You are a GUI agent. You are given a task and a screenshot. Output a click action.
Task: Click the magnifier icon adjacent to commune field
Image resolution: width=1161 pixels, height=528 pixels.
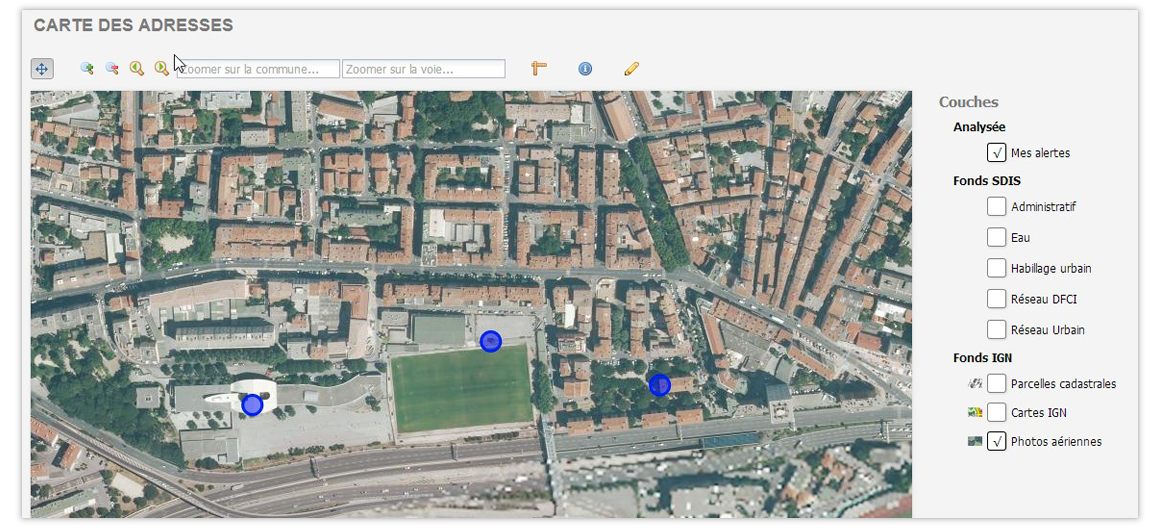coord(162,69)
